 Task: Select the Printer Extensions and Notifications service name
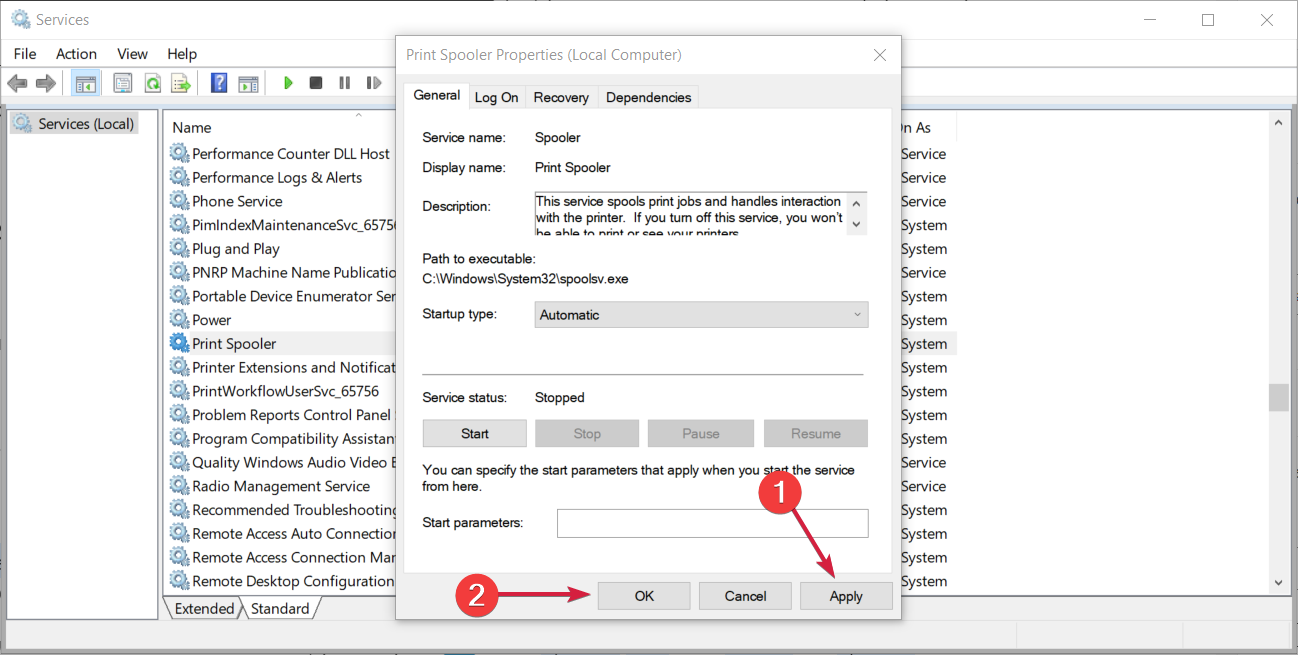295,367
